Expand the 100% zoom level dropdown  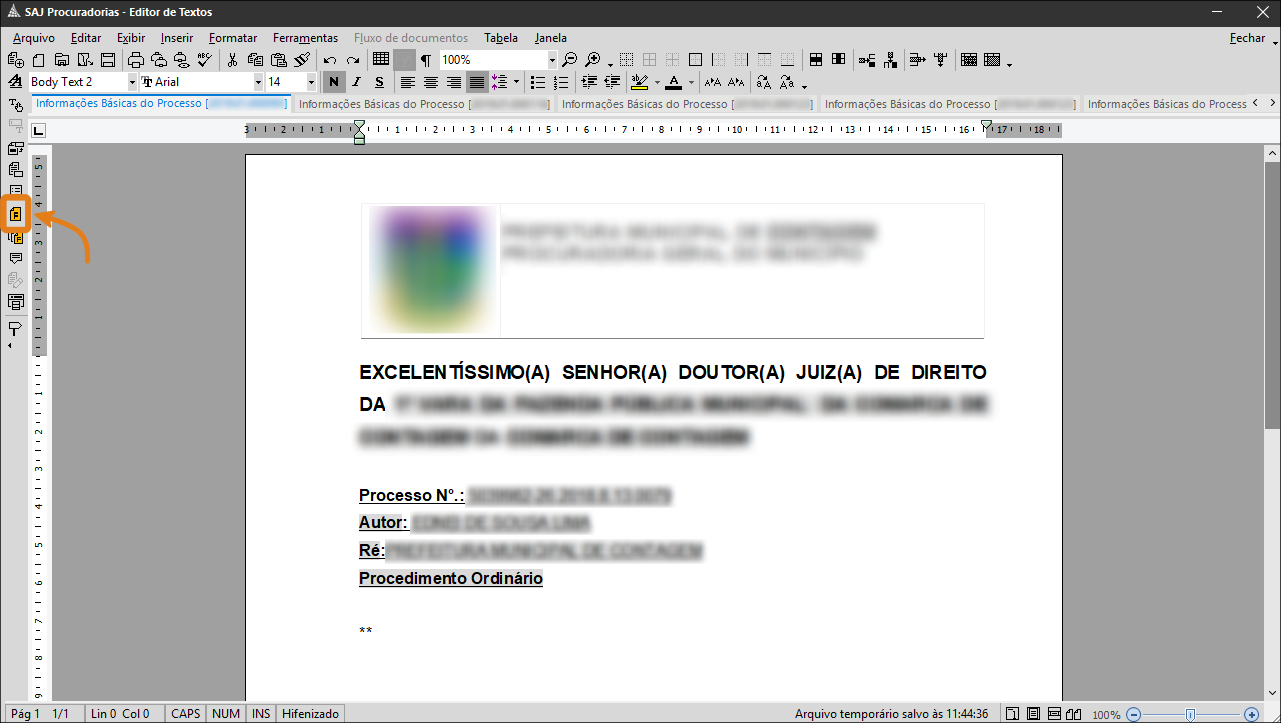[551, 60]
